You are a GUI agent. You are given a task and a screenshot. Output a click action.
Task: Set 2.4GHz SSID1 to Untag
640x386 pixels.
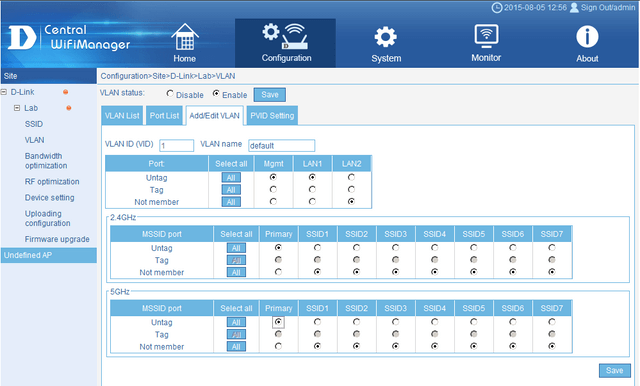pos(317,247)
